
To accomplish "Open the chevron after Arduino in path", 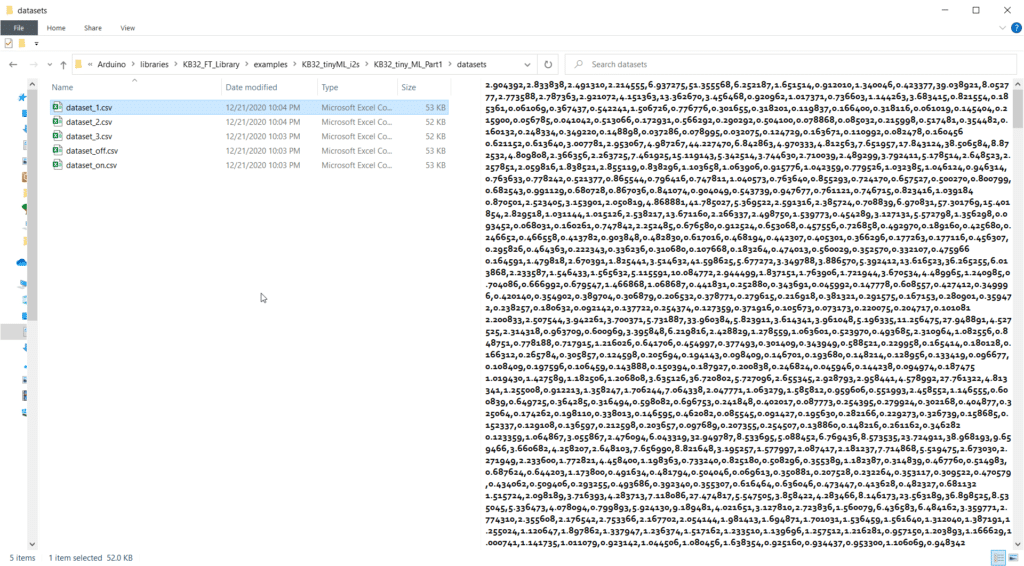I will point(133,65).
